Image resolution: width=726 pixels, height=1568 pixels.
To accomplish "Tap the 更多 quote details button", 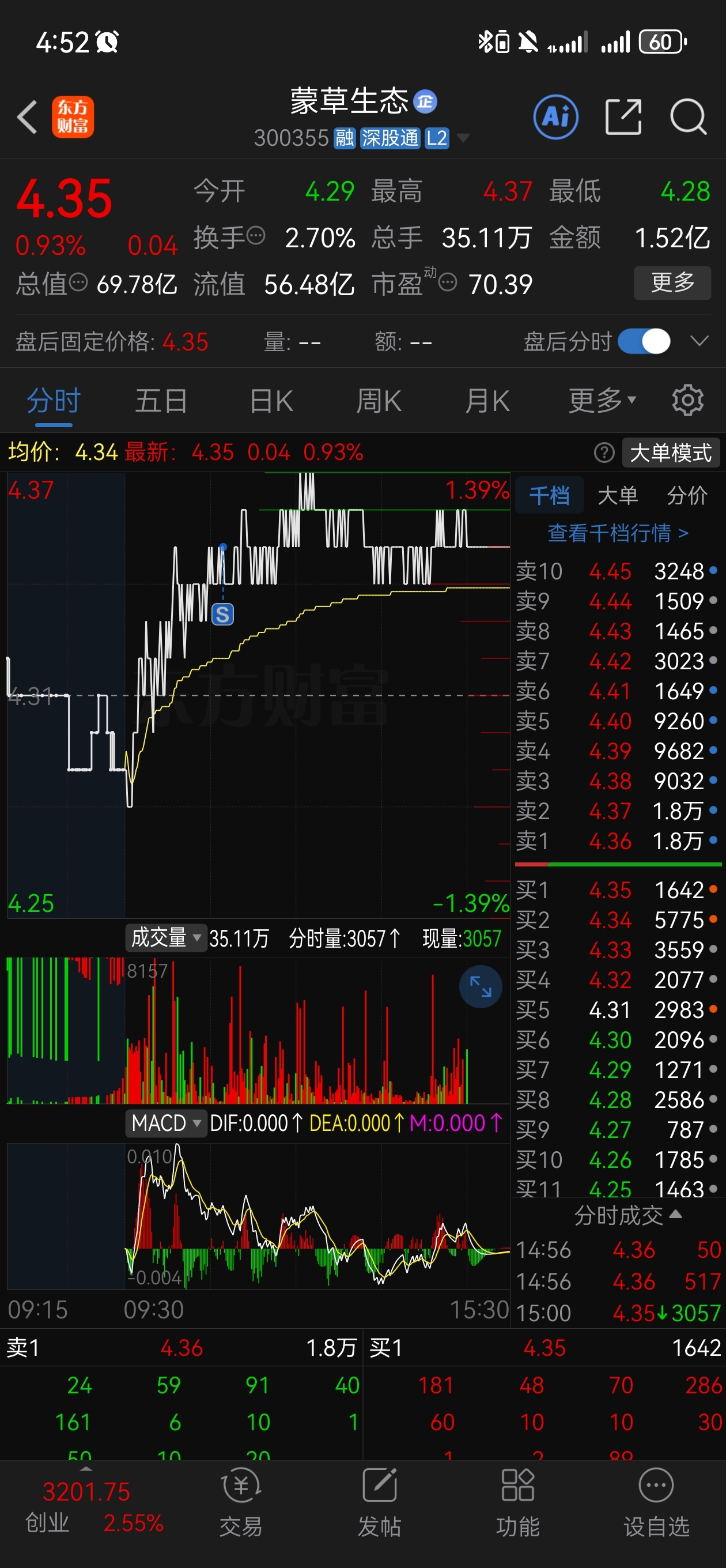I will click(672, 282).
